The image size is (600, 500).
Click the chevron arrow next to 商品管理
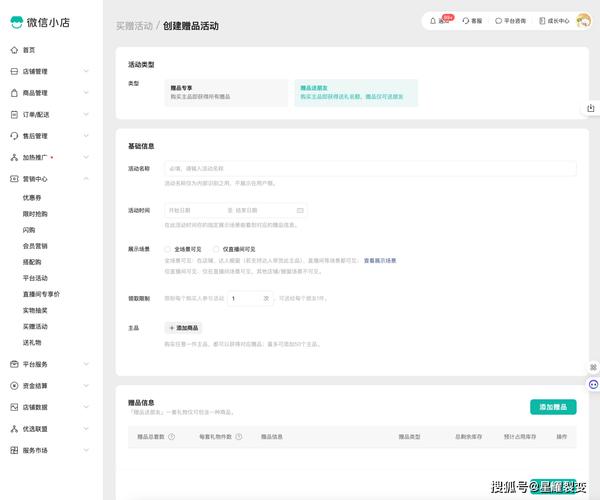[x=86, y=93]
